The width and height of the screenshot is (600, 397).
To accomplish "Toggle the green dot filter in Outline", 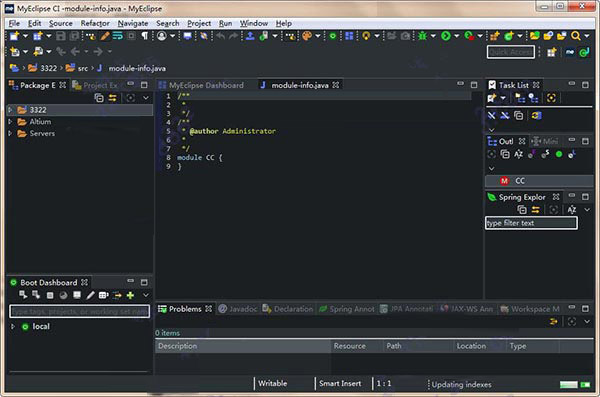I will [559, 154].
